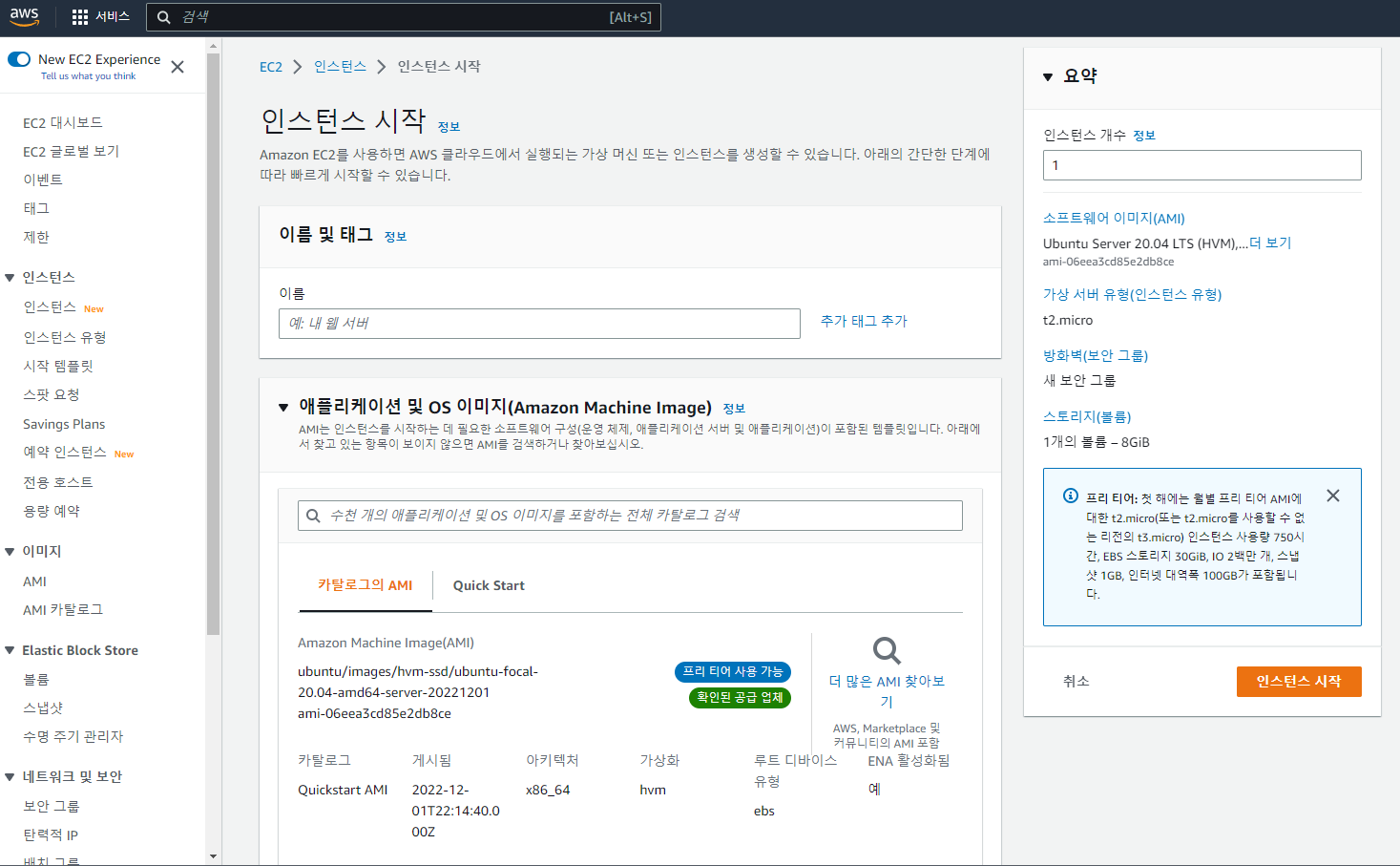Click 추가 태그 추가 link
1400x866 pixels.
[864, 322]
